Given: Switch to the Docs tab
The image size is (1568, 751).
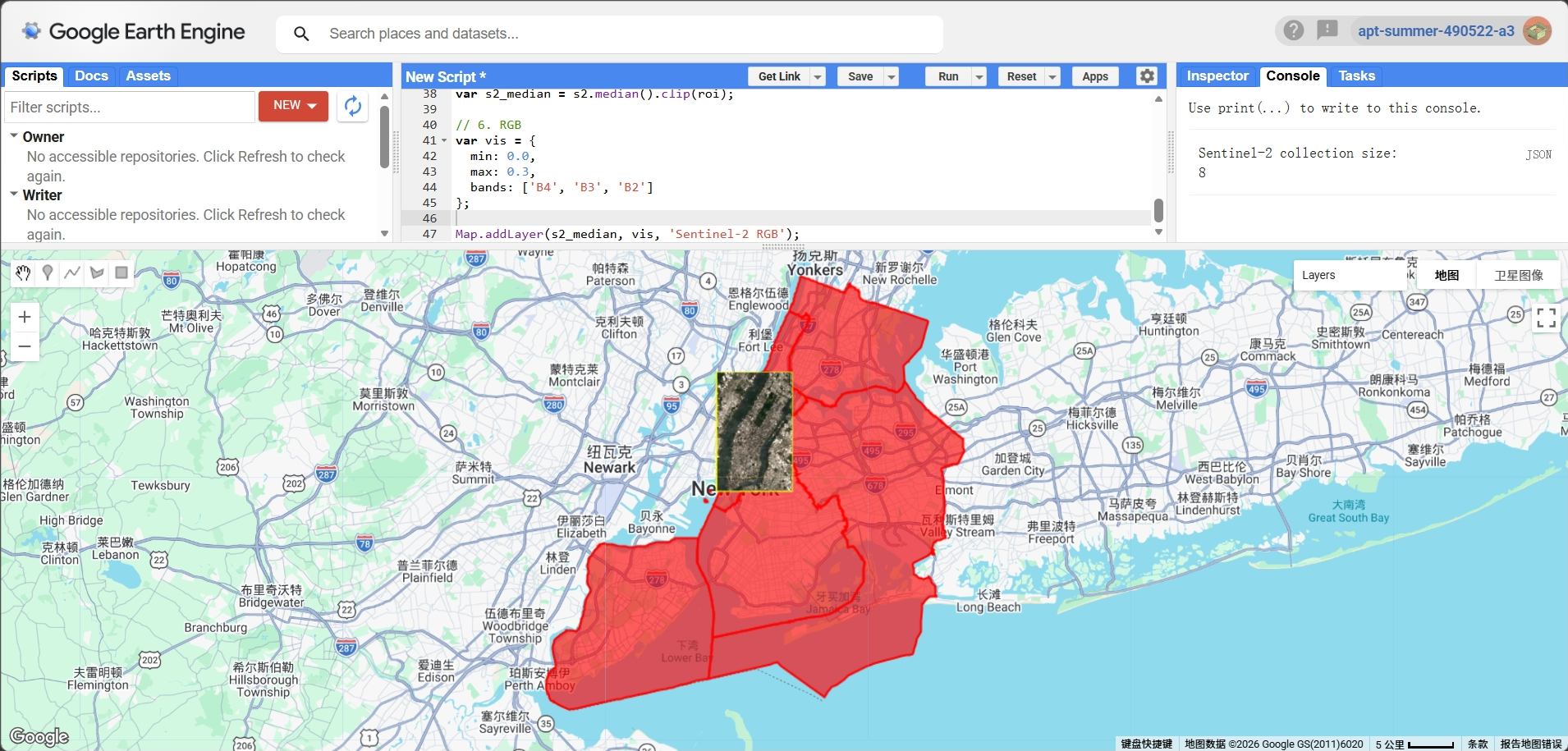Looking at the screenshot, I should [91, 76].
